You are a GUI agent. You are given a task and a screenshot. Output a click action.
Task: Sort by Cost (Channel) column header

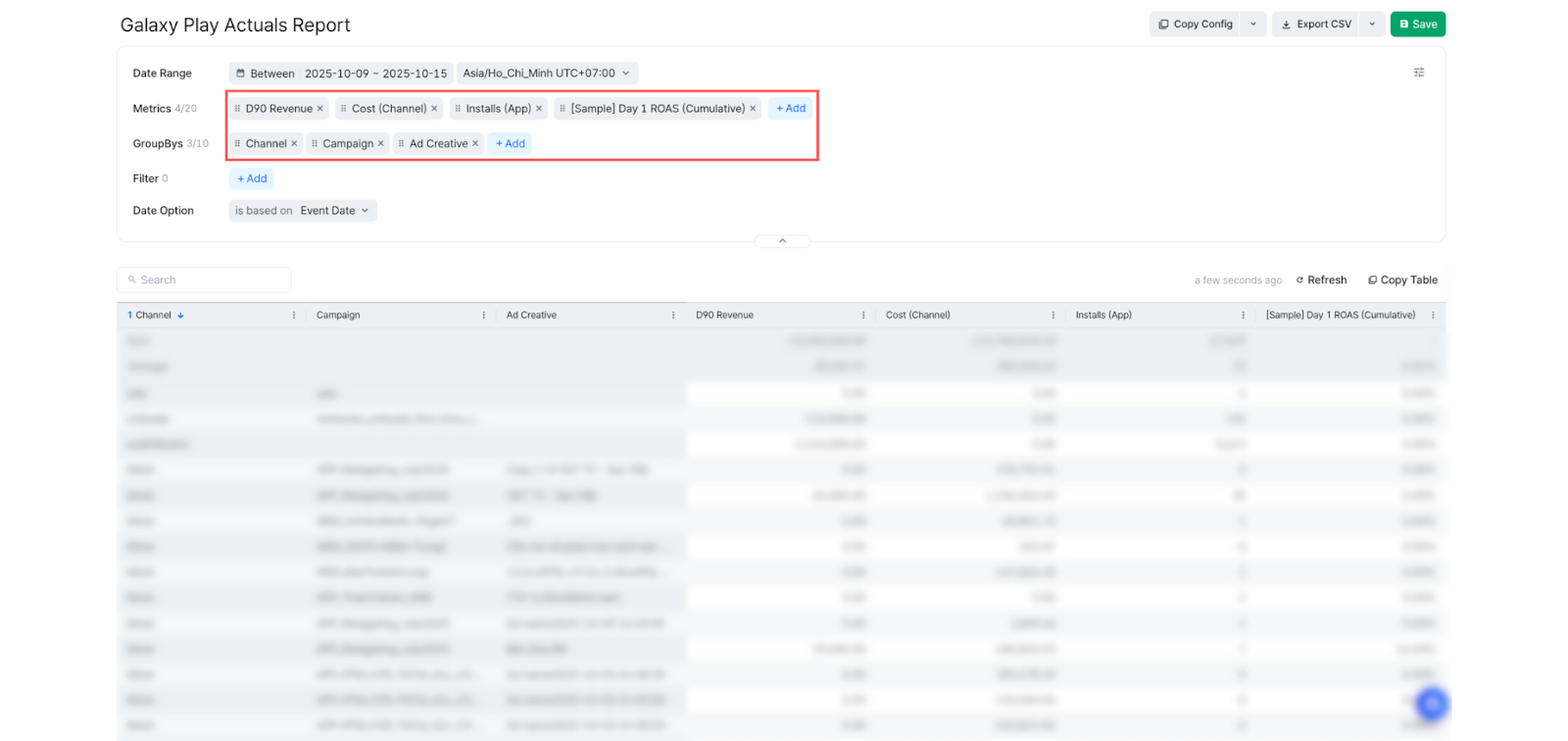point(918,316)
